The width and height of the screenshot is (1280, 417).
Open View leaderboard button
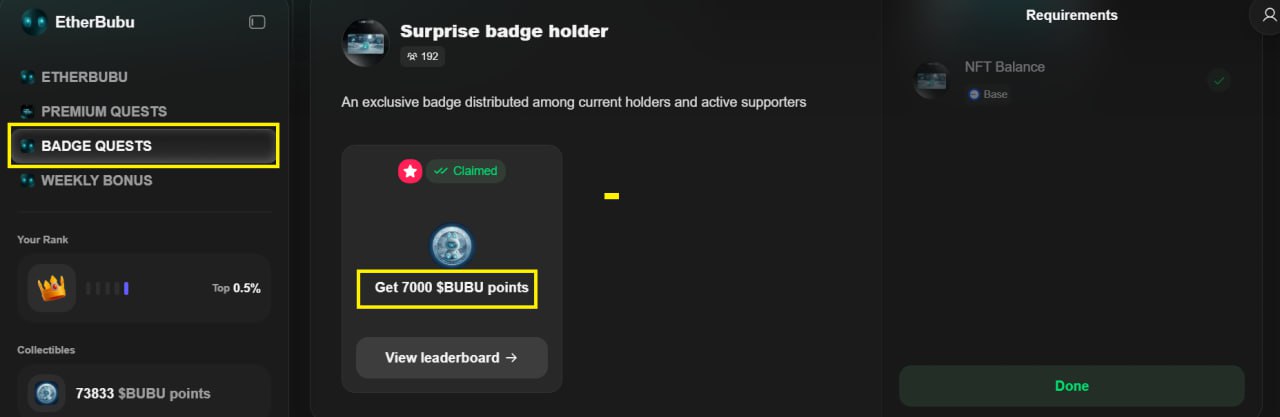pyautogui.click(x=451, y=358)
